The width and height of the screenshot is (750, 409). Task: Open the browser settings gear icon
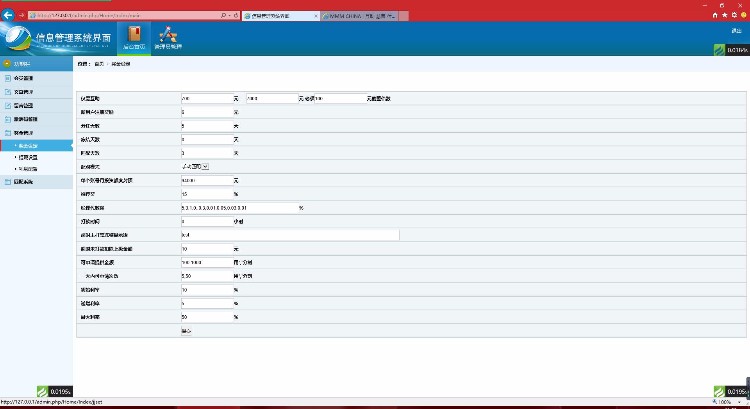[x=734, y=15]
